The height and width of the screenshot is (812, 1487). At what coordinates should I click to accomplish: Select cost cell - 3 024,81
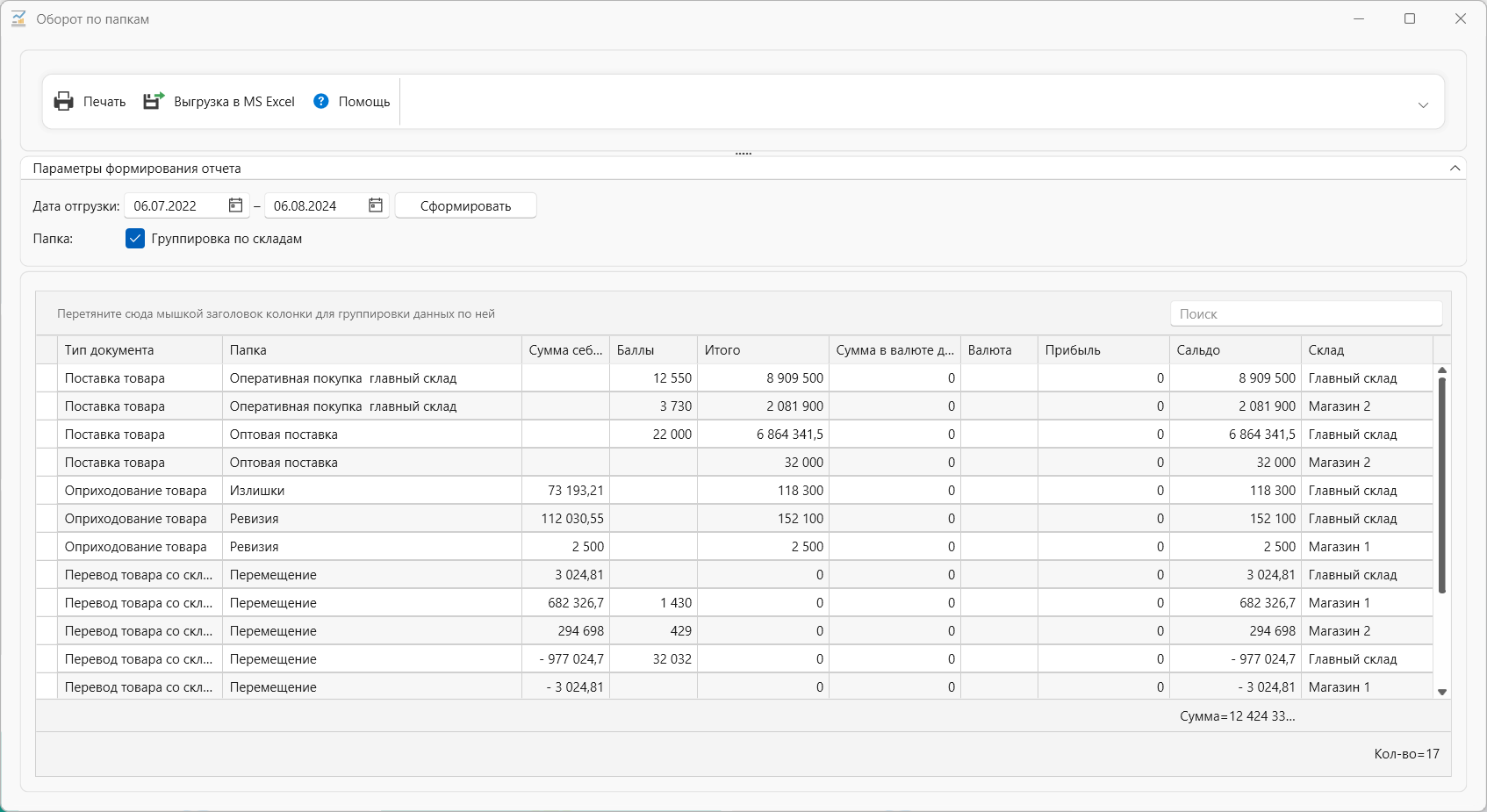point(565,686)
